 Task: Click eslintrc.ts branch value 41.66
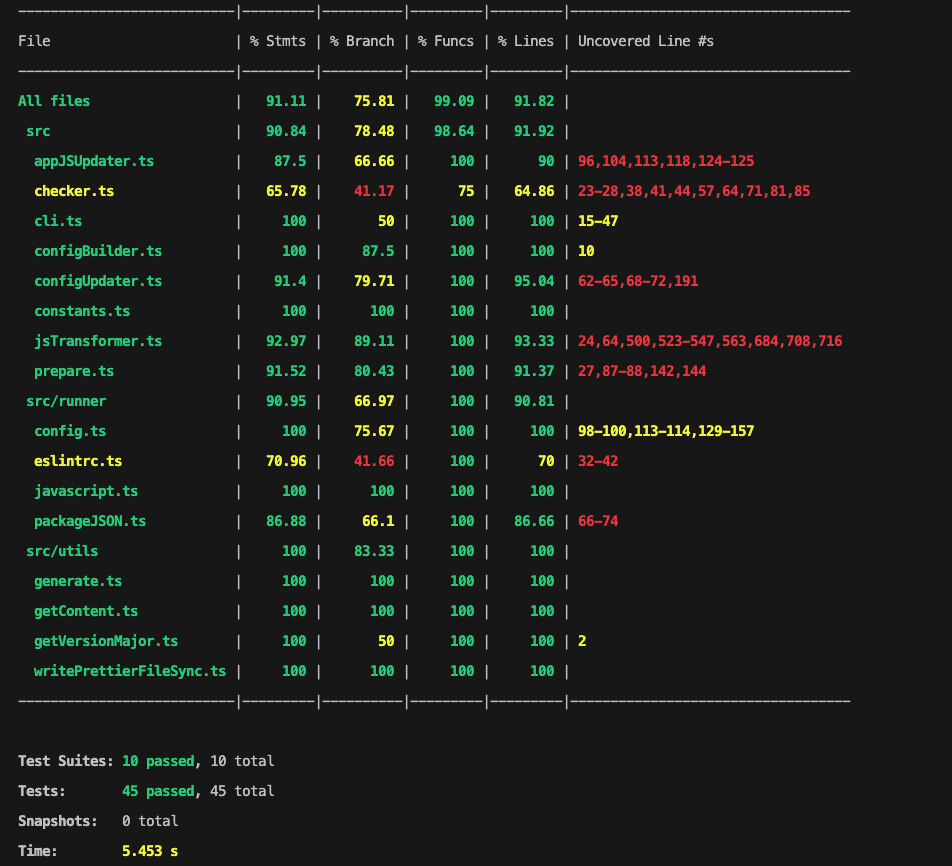tap(374, 462)
